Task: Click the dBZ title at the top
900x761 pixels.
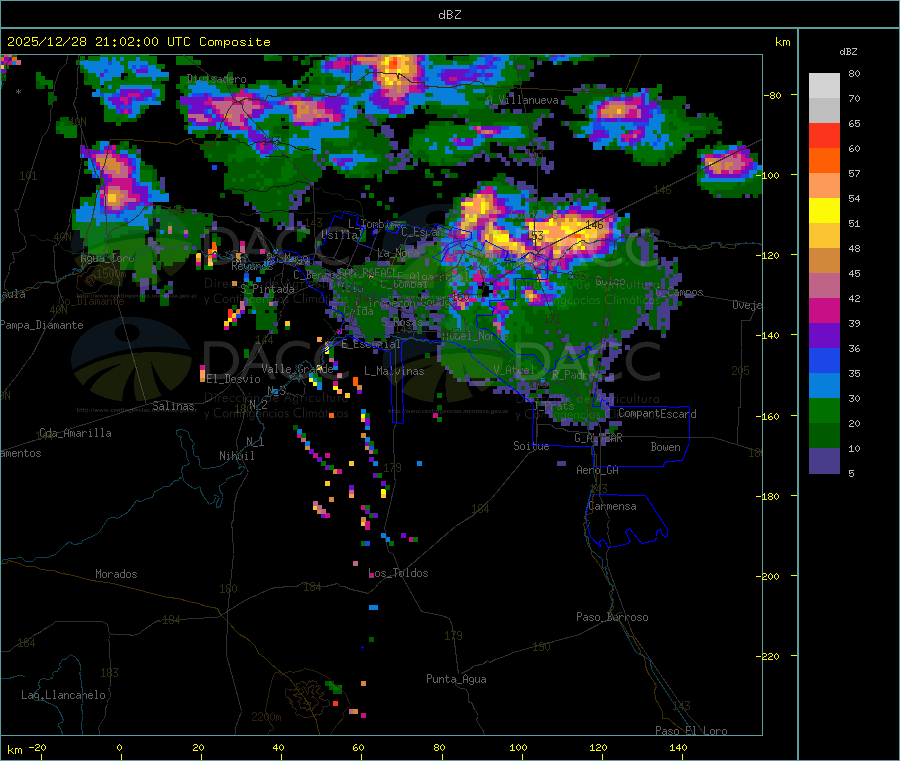Action: coord(449,14)
